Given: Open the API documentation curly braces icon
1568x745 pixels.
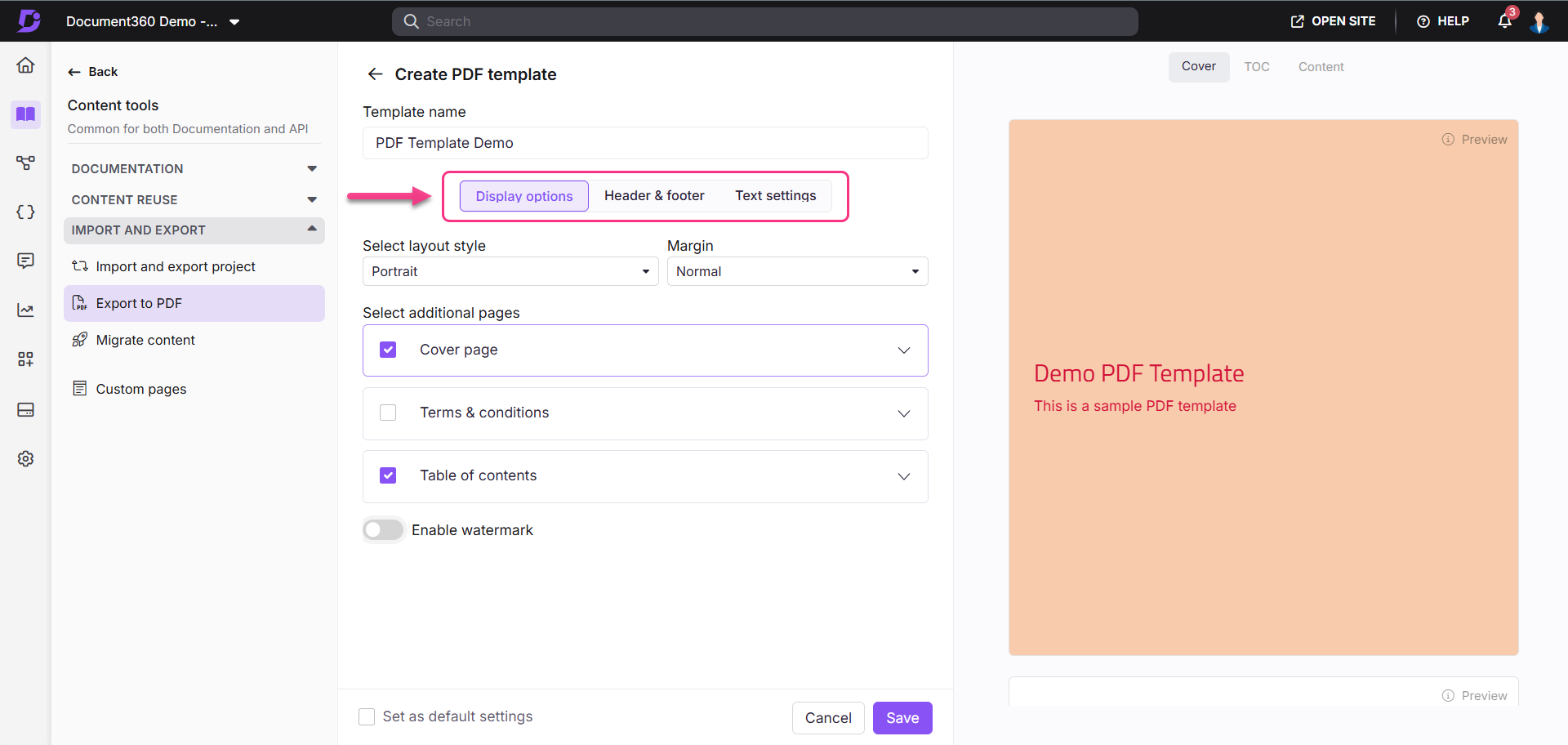Looking at the screenshot, I should 25,212.
